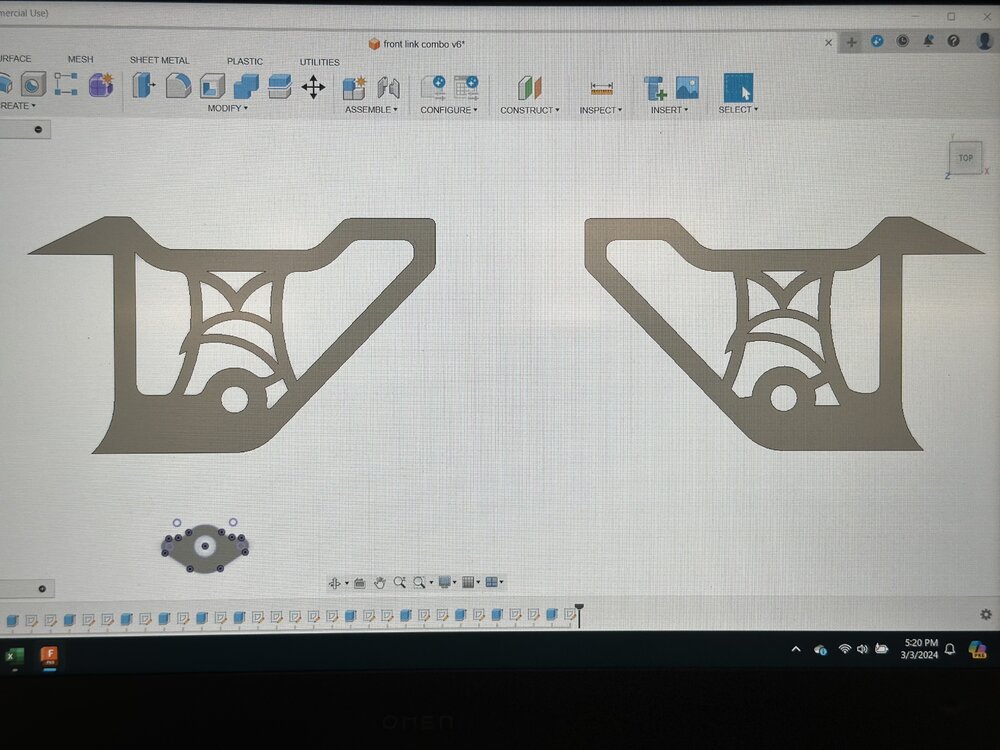Toggle the grid and snaps settings

[470, 582]
